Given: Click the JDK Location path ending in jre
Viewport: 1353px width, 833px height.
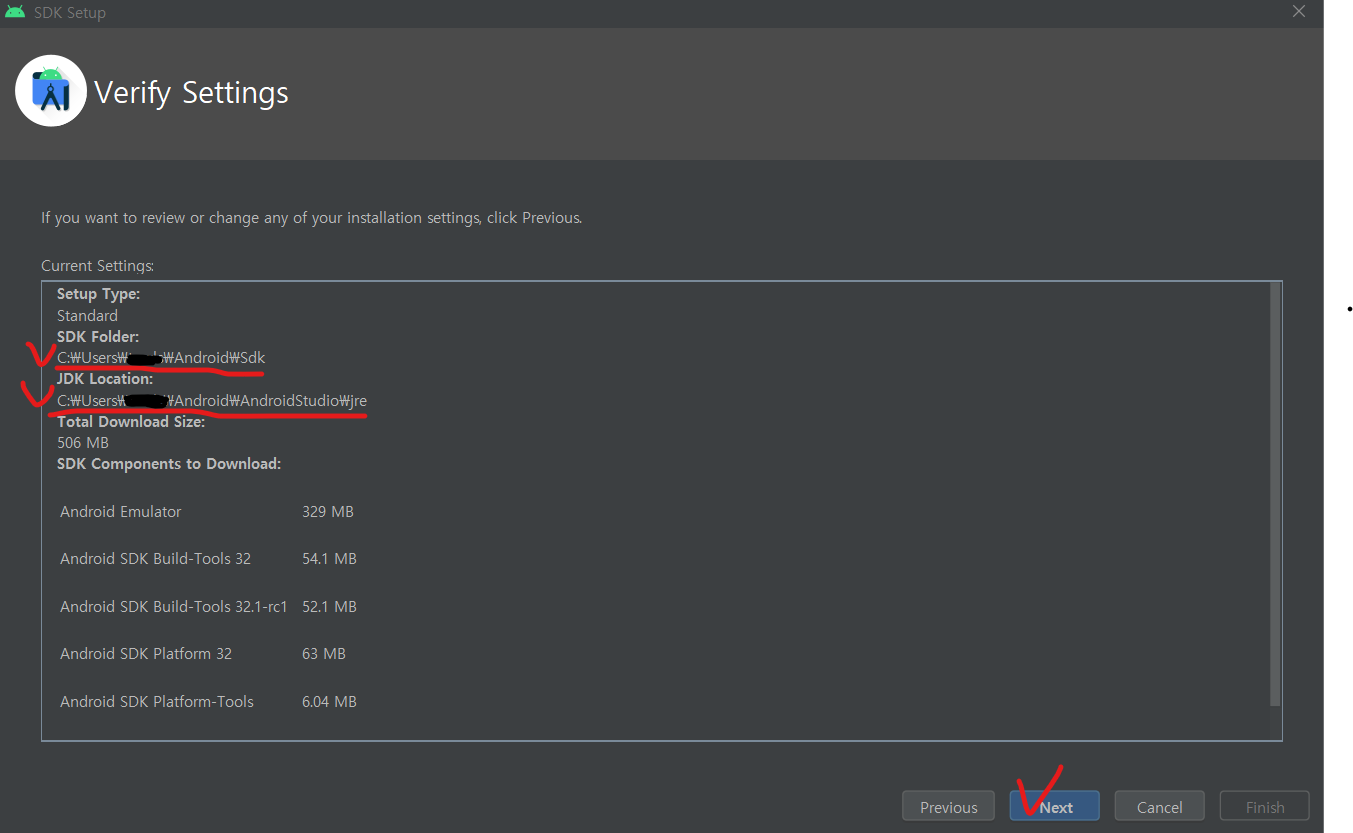Looking at the screenshot, I should pos(212,400).
